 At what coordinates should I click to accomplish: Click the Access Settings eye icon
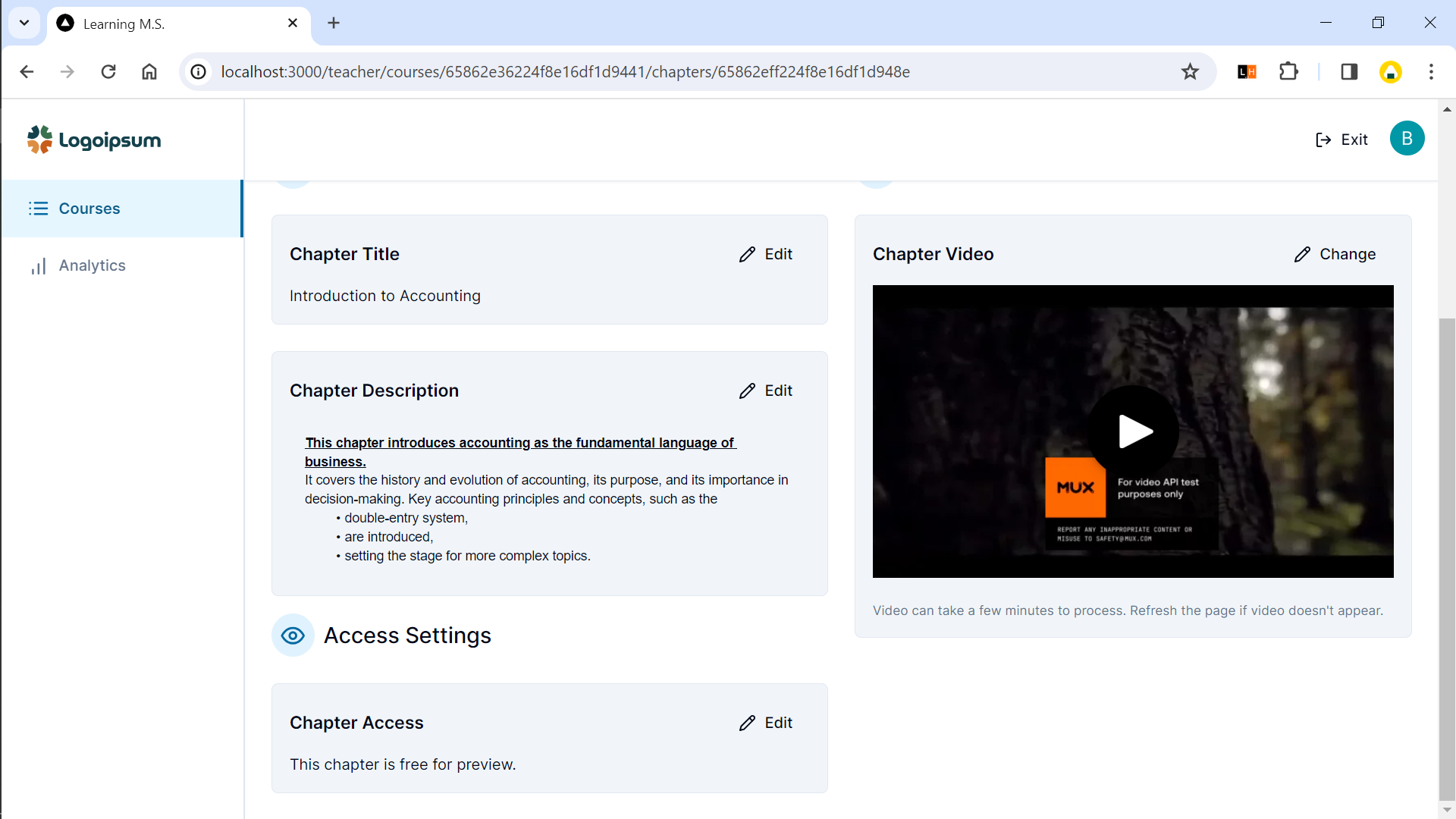[293, 635]
